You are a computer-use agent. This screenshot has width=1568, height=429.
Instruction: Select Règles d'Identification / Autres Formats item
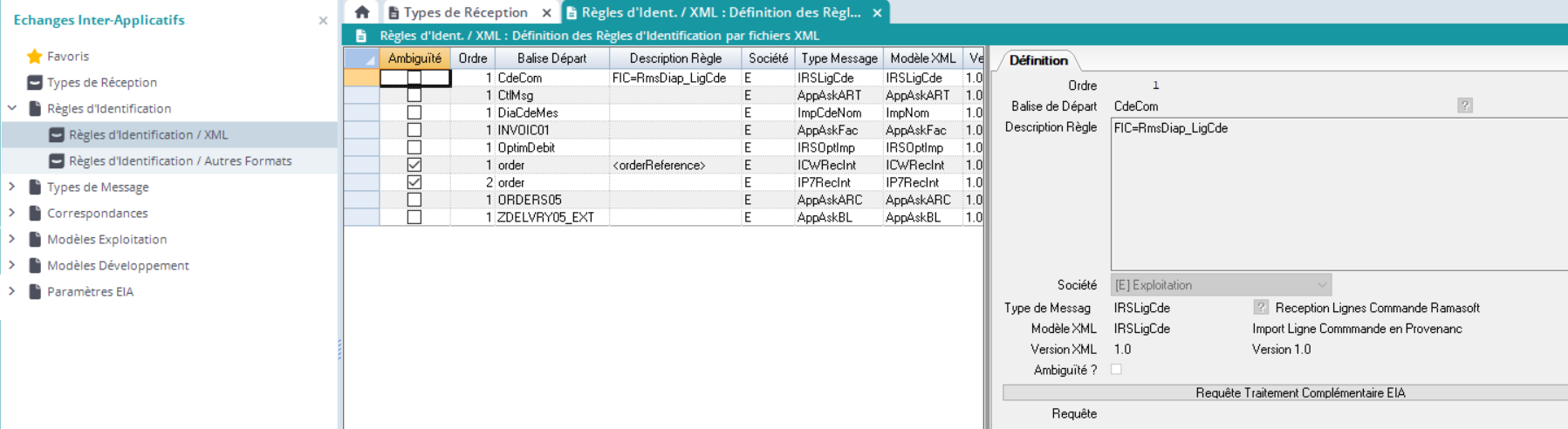(x=180, y=161)
